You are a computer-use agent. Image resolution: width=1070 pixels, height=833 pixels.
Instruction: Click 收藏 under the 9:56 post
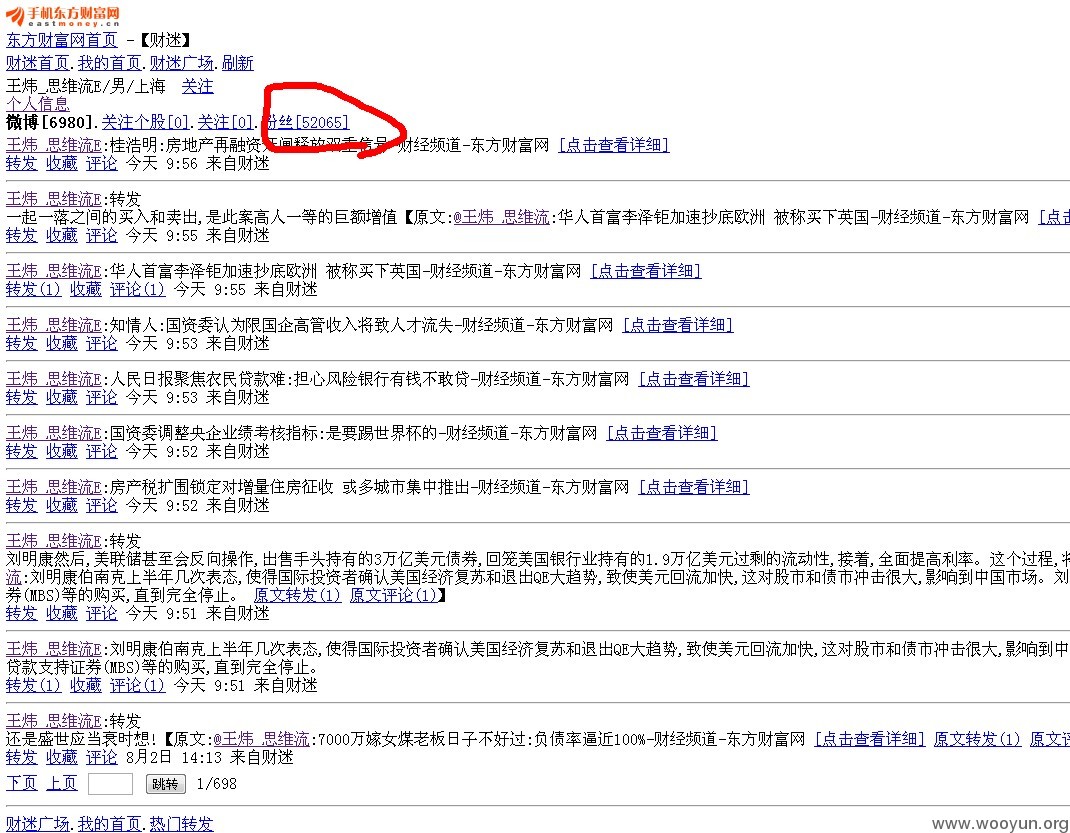(x=61, y=163)
